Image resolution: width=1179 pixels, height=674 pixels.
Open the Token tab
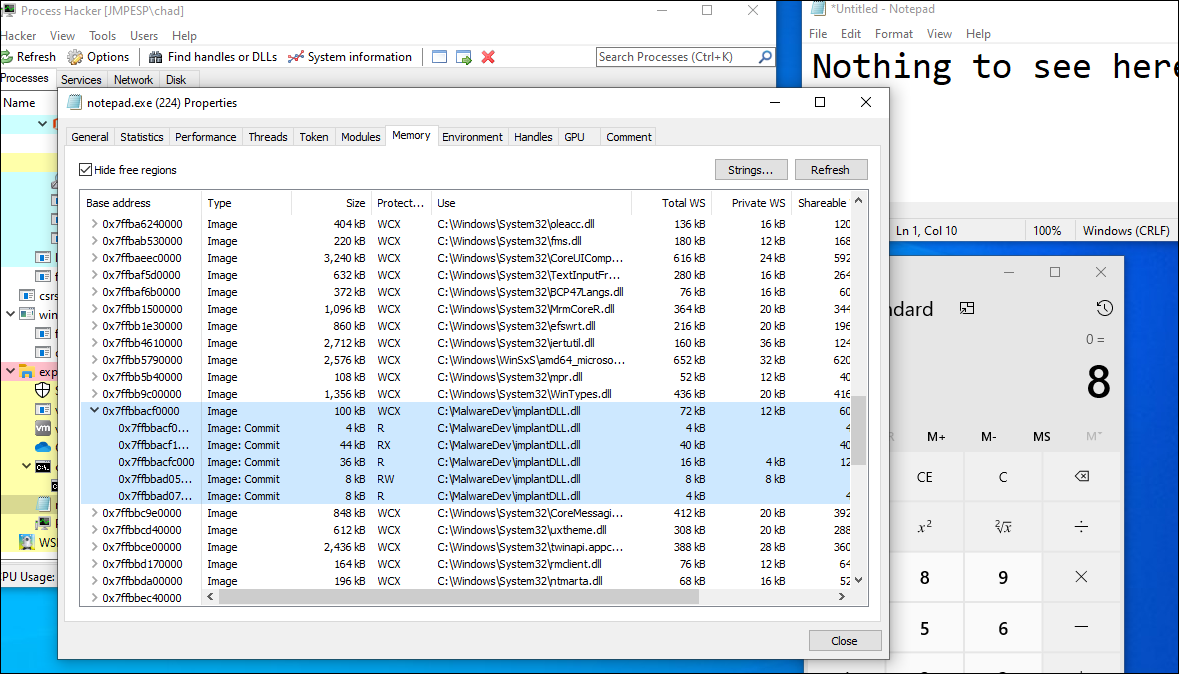click(x=314, y=137)
